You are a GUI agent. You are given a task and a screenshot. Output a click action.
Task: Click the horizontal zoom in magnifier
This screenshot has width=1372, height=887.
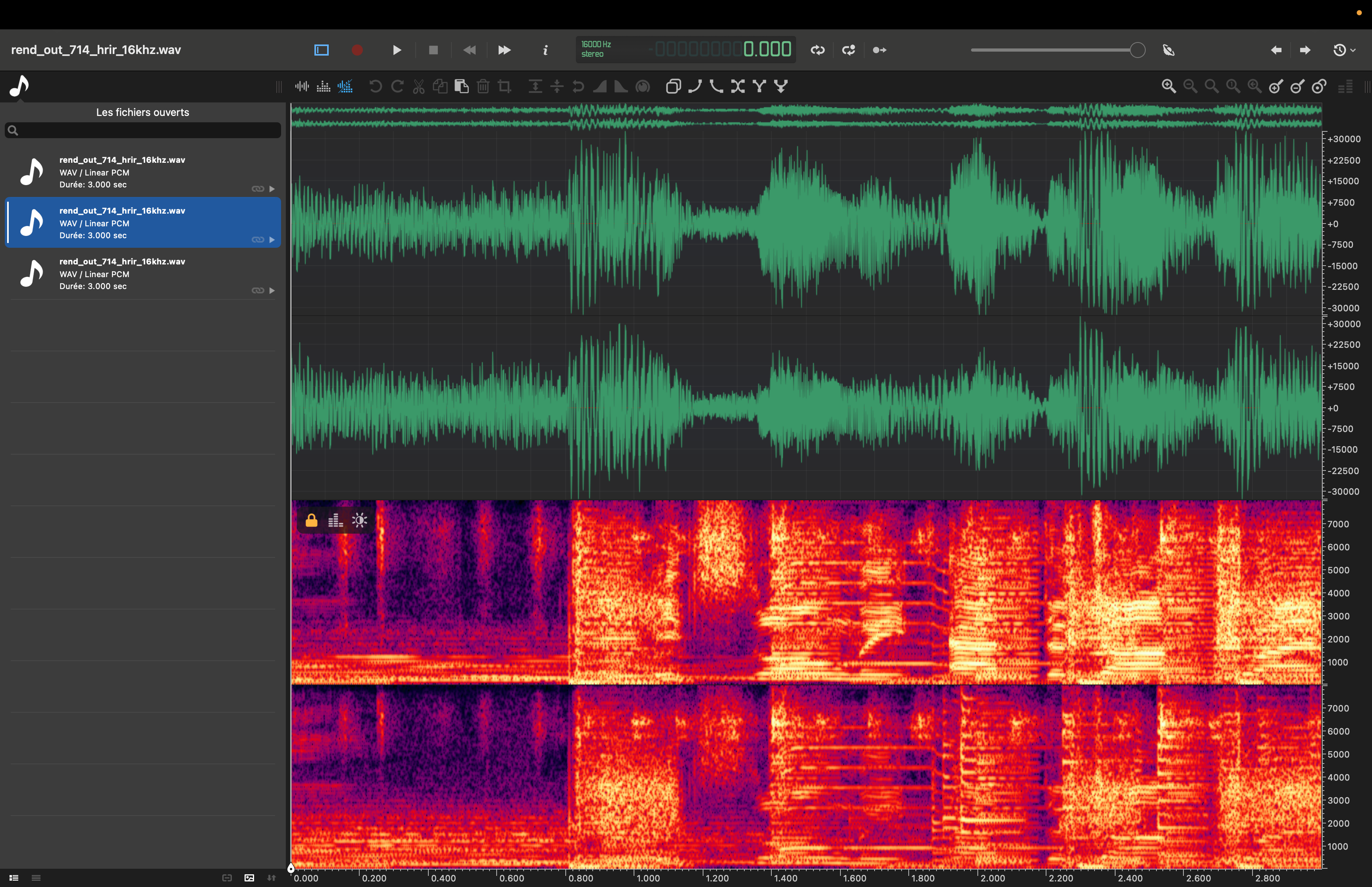[x=1168, y=87]
